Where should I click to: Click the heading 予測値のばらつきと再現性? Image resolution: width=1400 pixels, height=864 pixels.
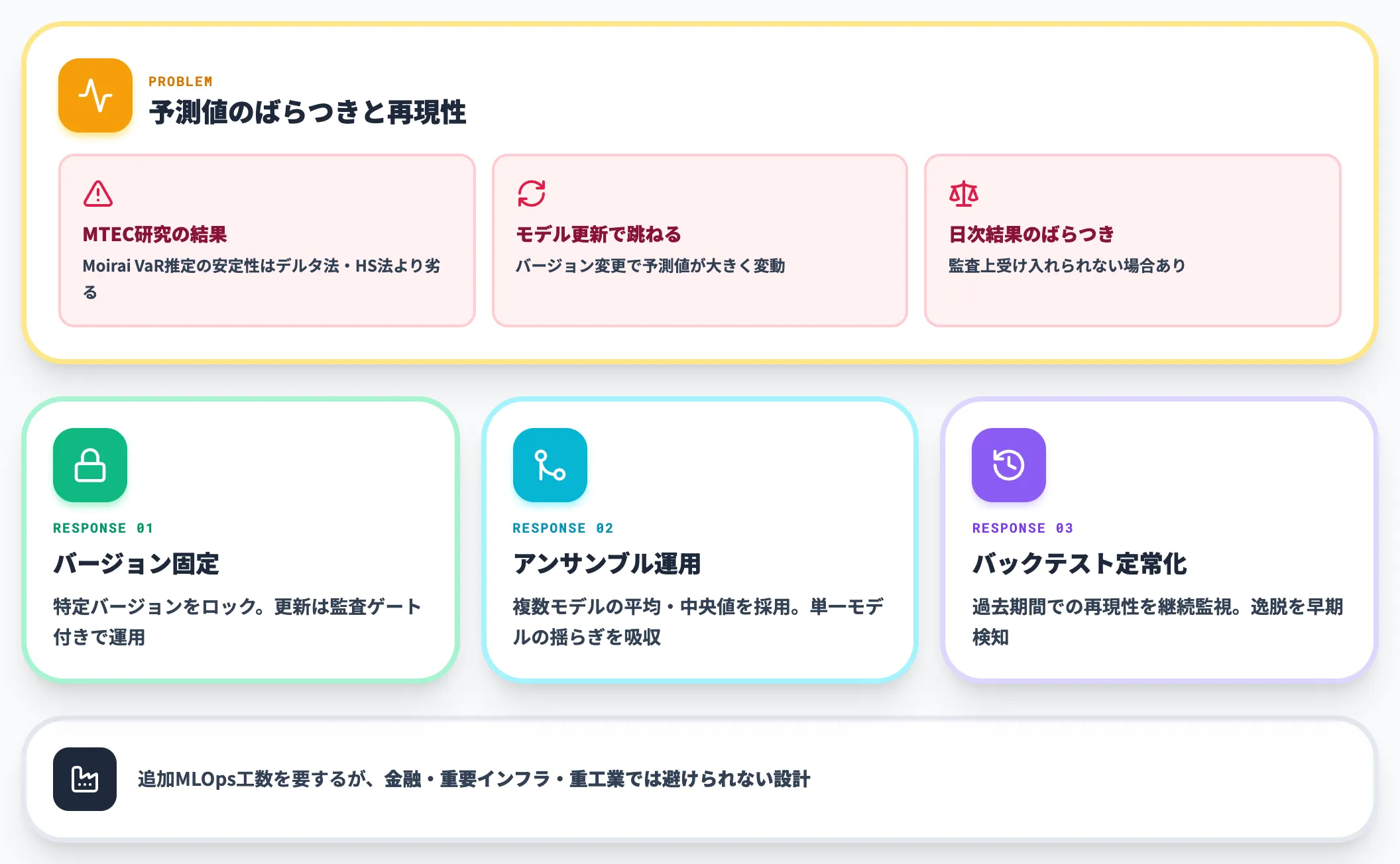point(308,112)
